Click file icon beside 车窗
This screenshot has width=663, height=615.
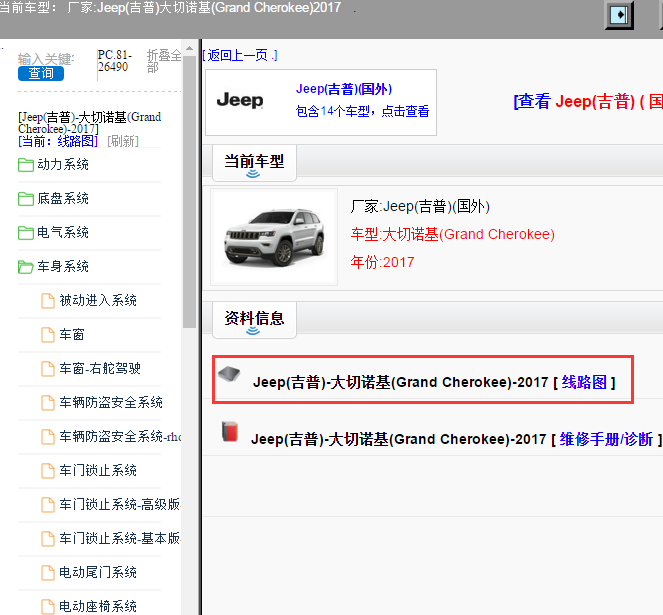[x=48, y=335]
